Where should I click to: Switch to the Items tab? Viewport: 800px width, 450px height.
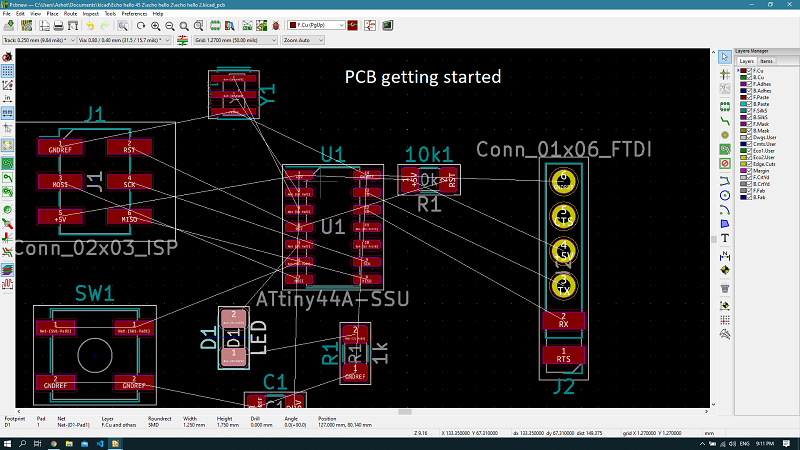click(766, 61)
